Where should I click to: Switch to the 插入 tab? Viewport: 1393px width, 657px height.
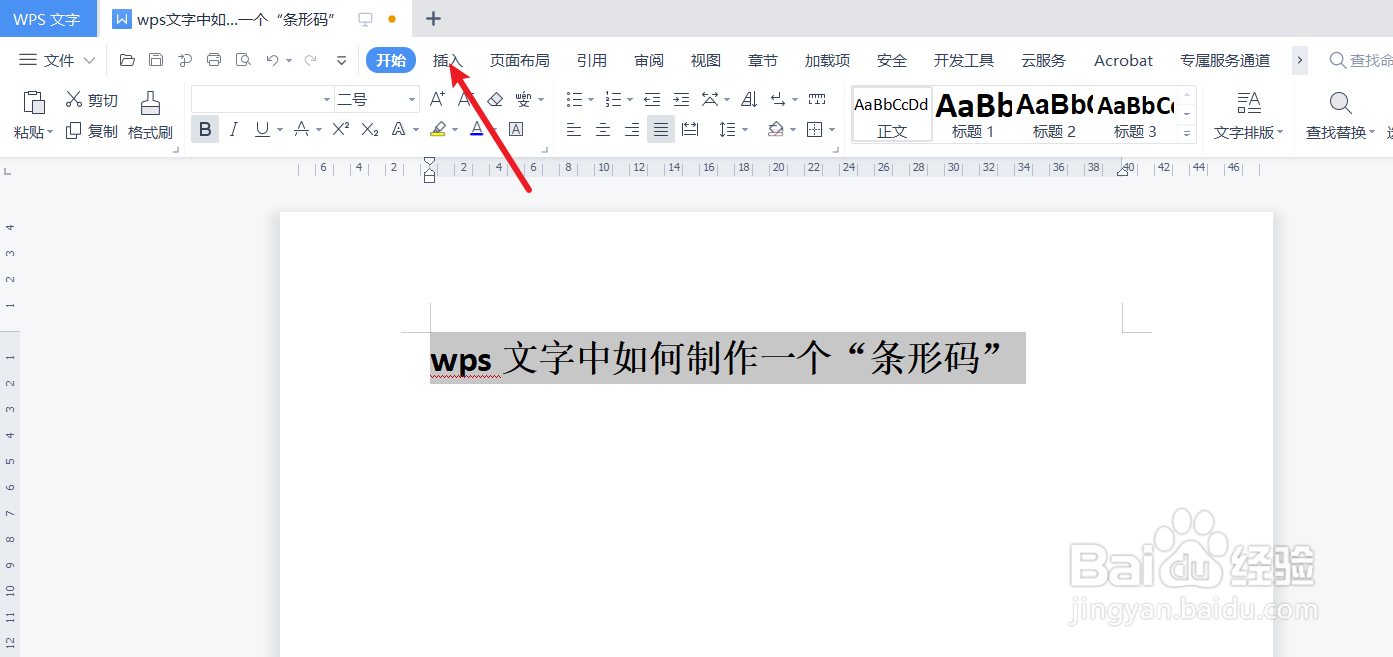pos(448,60)
